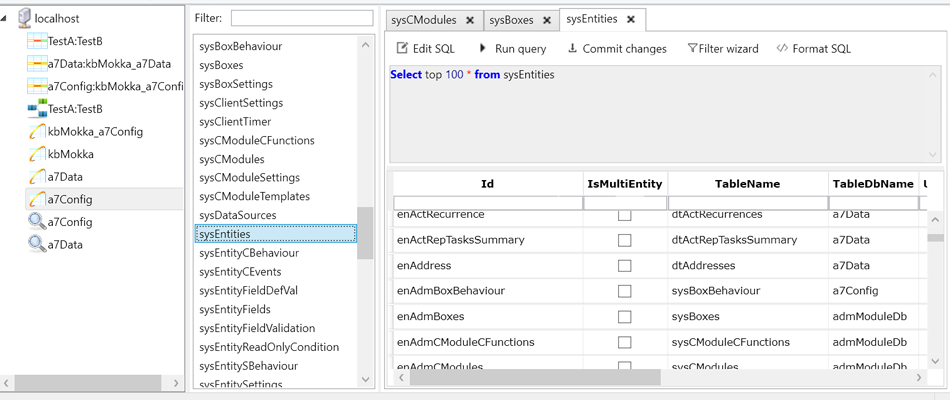Sort by the Id column header
This screenshot has height=400, width=950.
[487, 184]
